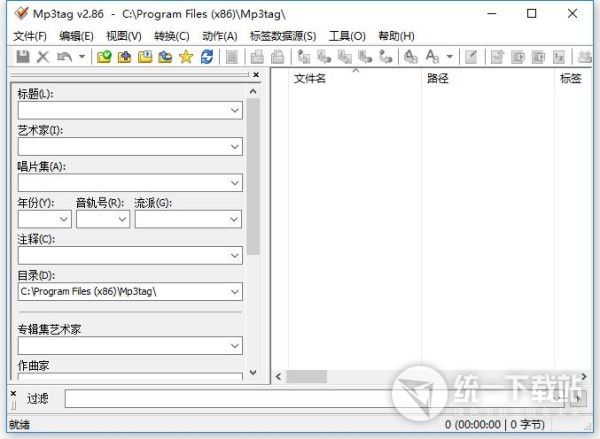Viewport: 600px width, 439px height.
Task: Open the 工具(O) menu
Action: [x=347, y=36]
